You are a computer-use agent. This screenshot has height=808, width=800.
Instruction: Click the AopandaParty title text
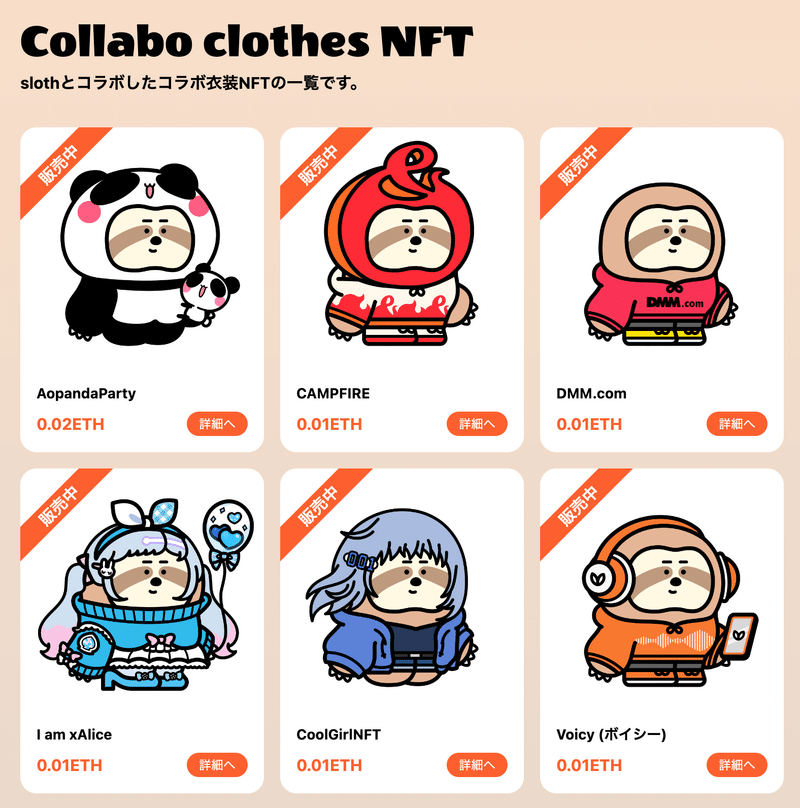pyautogui.click(x=86, y=394)
